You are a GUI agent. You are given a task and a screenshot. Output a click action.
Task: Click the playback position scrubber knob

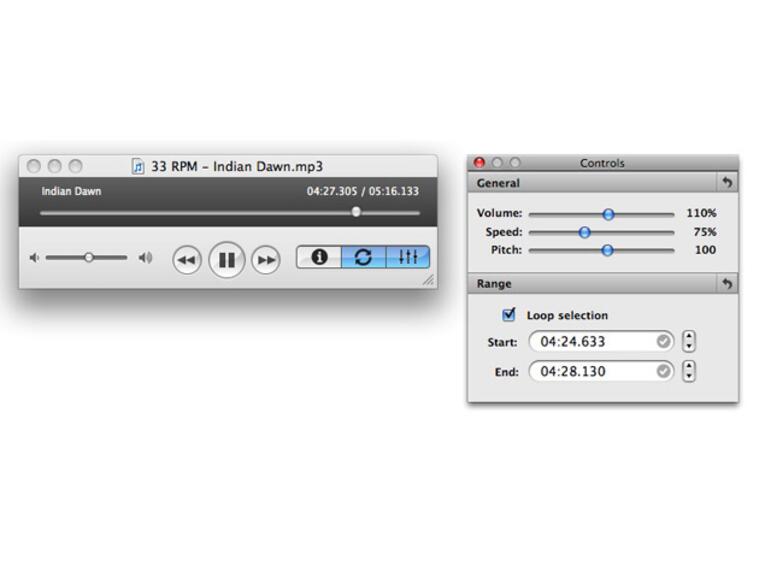(356, 212)
